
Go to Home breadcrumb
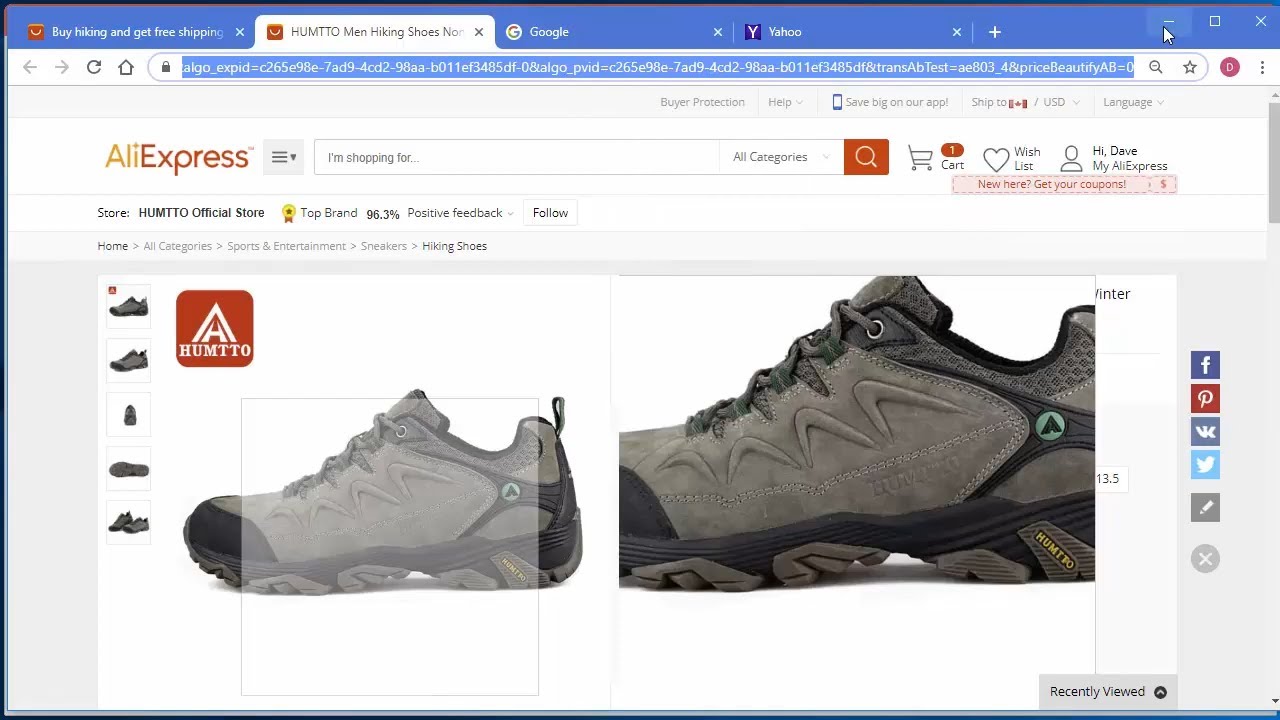[x=113, y=246]
